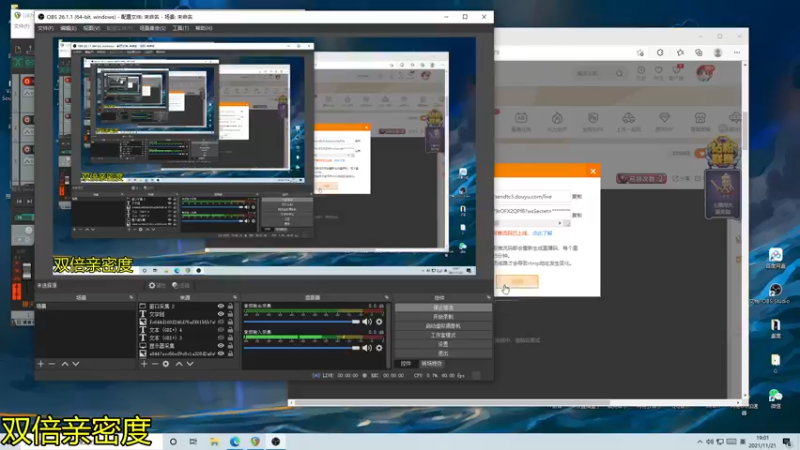Open browser more options menu
The width and height of the screenshot is (800, 450).
[737, 53]
